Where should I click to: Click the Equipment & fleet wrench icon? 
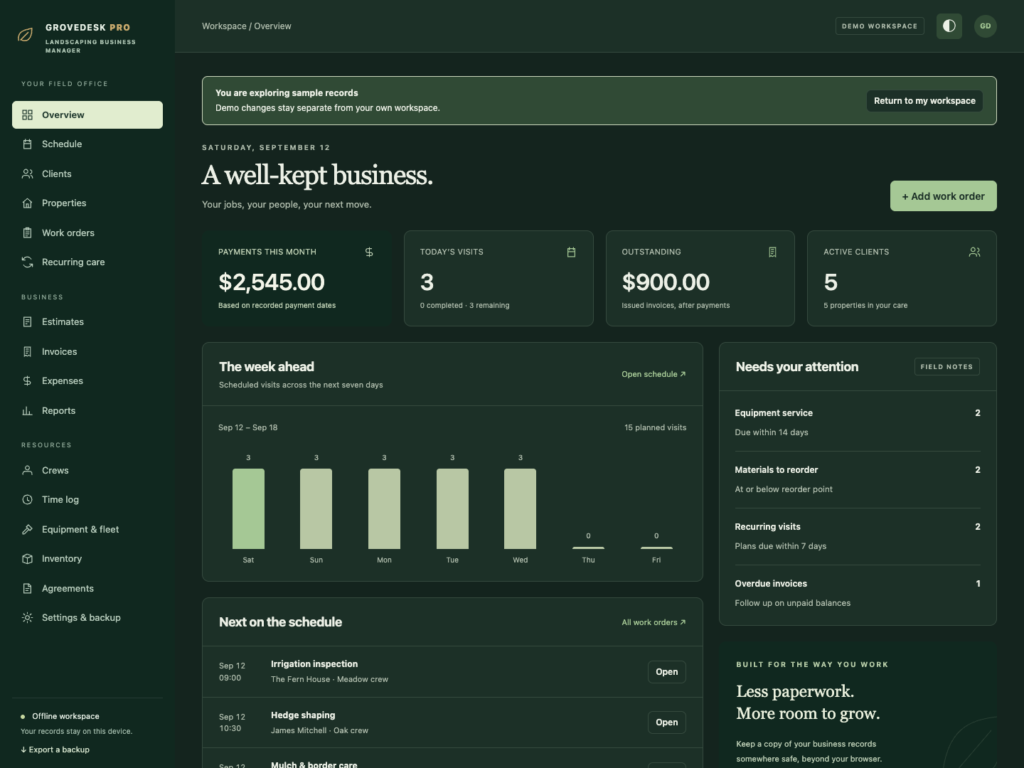(27, 530)
